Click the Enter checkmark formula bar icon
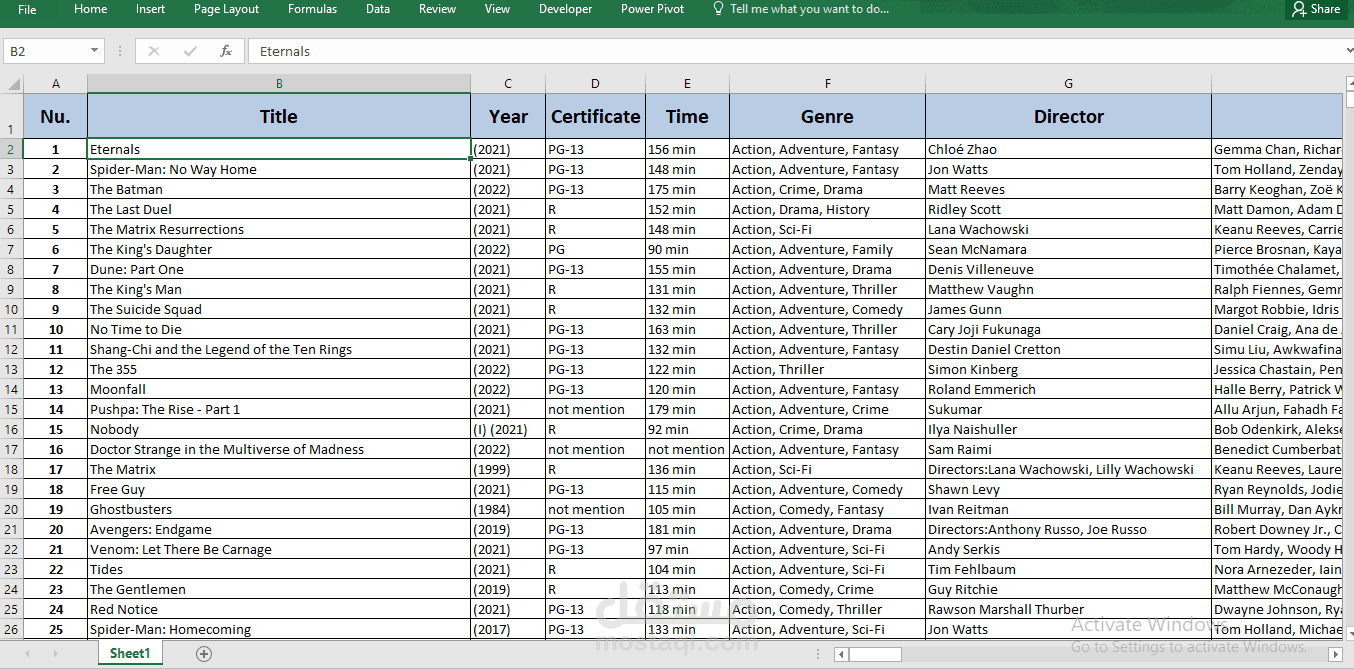The height and width of the screenshot is (669, 1354). click(x=190, y=51)
